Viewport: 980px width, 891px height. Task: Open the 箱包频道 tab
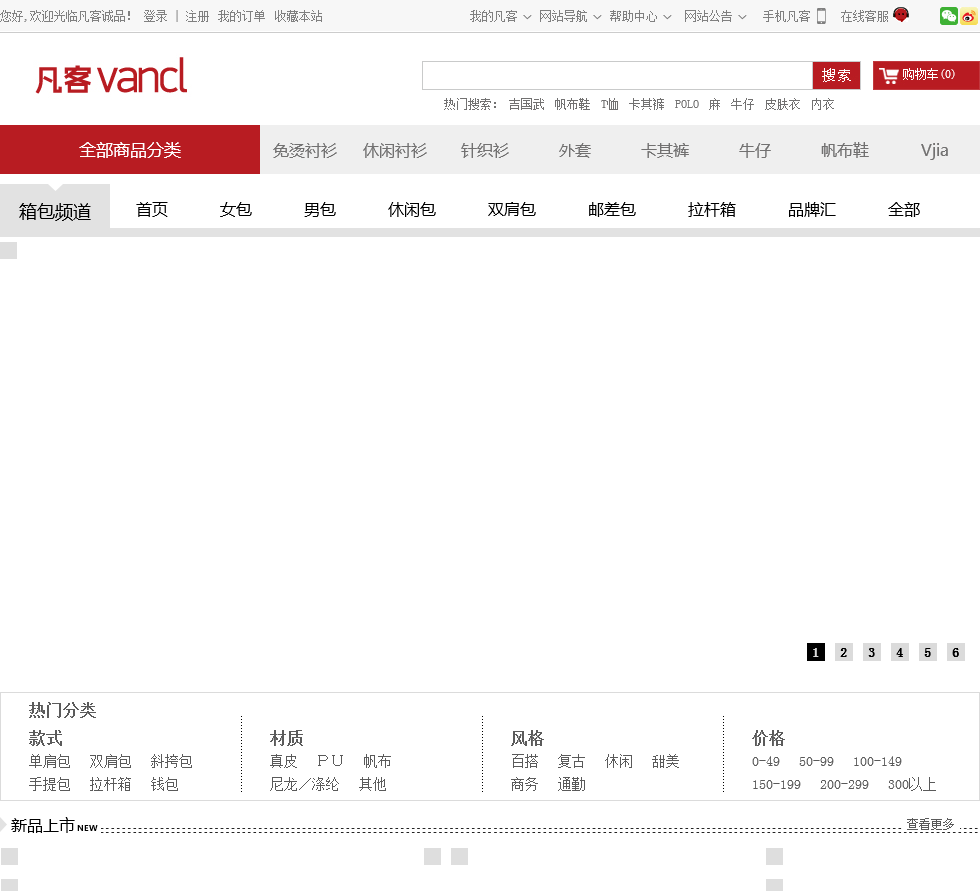55,211
